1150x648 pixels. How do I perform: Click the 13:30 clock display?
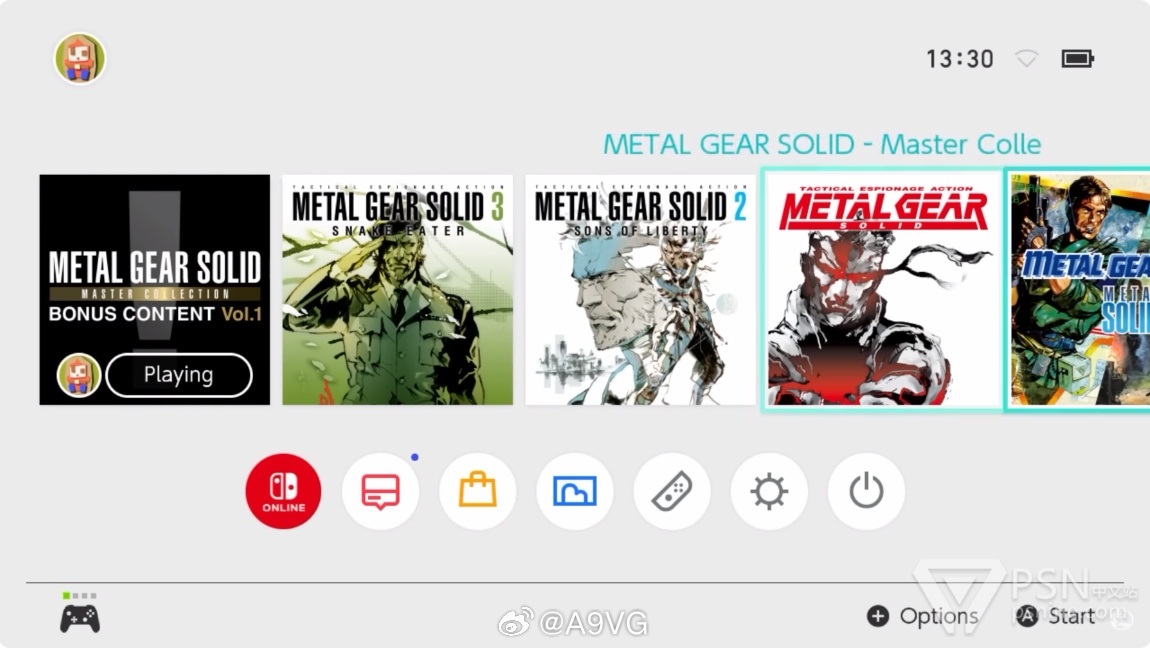click(x=959, y=59)
